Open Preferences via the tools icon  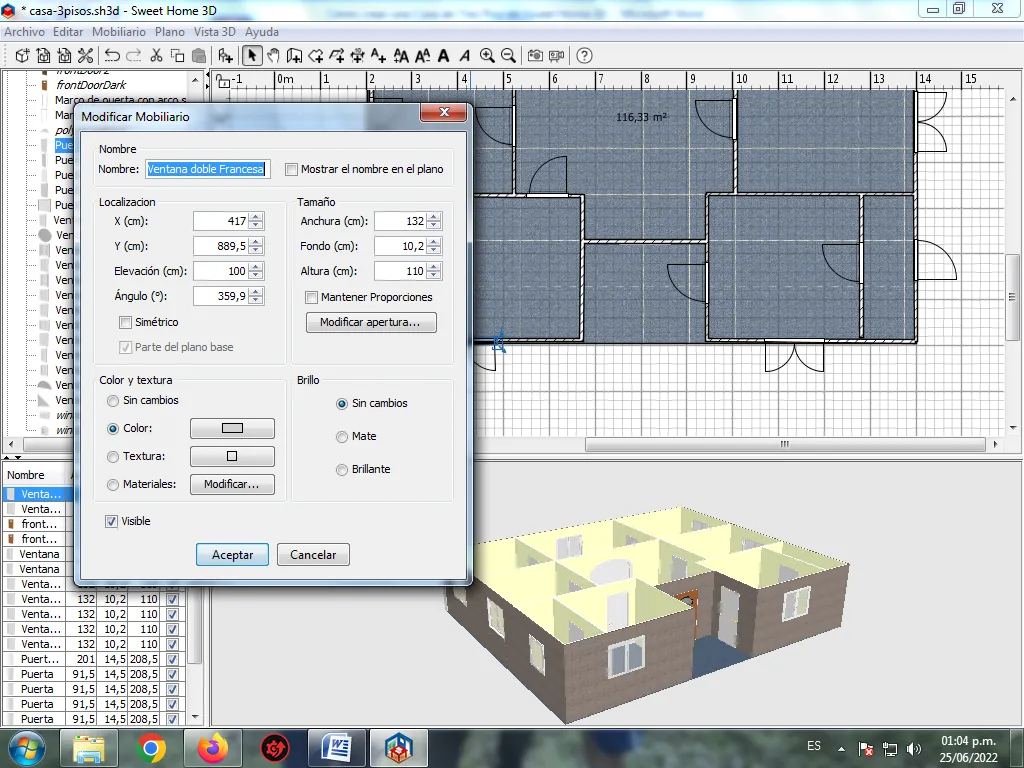(85, 56)
